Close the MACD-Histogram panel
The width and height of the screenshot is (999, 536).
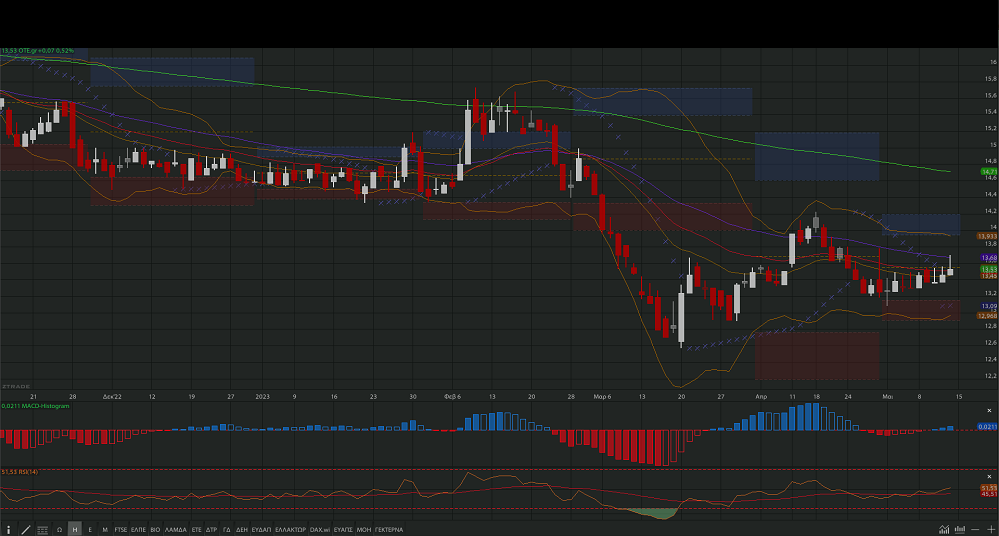tap(989, 410)
